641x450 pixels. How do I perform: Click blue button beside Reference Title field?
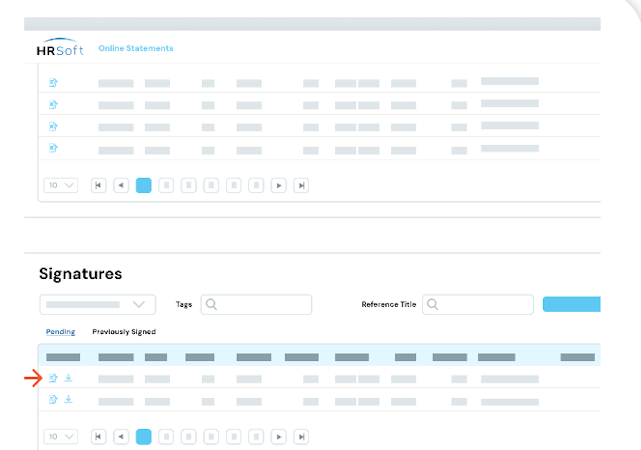[572, 304]
